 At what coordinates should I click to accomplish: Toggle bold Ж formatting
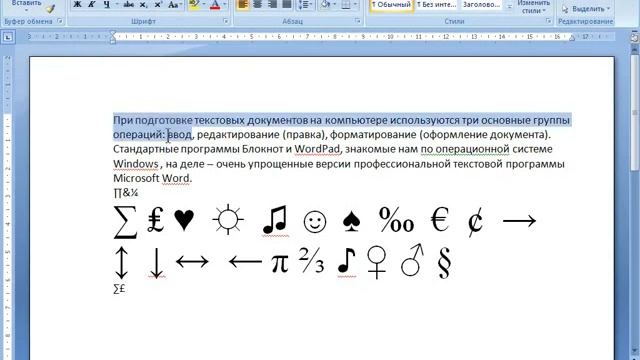[x=77, y=5]
